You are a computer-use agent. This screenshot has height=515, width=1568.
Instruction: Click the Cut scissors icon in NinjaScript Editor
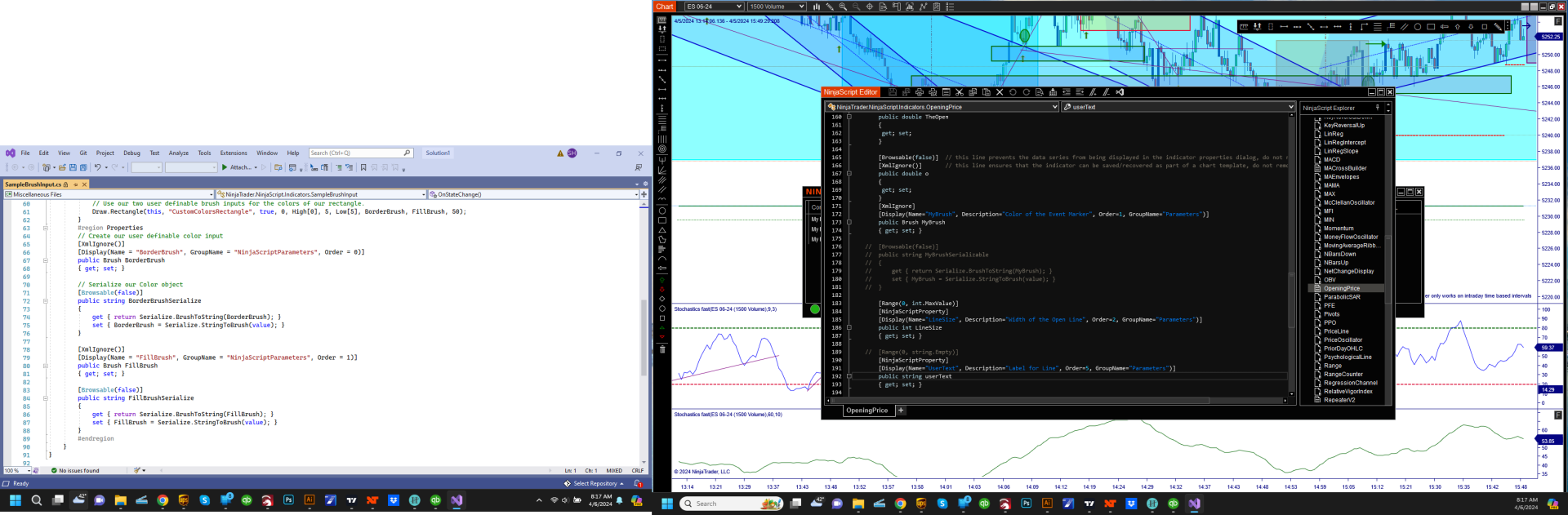[x=960, y=92]
